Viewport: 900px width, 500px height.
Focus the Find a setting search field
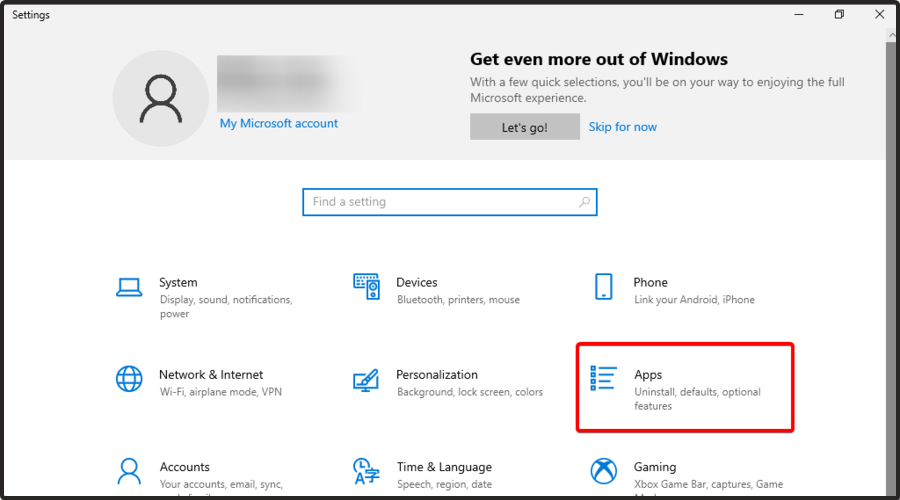(x=440, y=202)
